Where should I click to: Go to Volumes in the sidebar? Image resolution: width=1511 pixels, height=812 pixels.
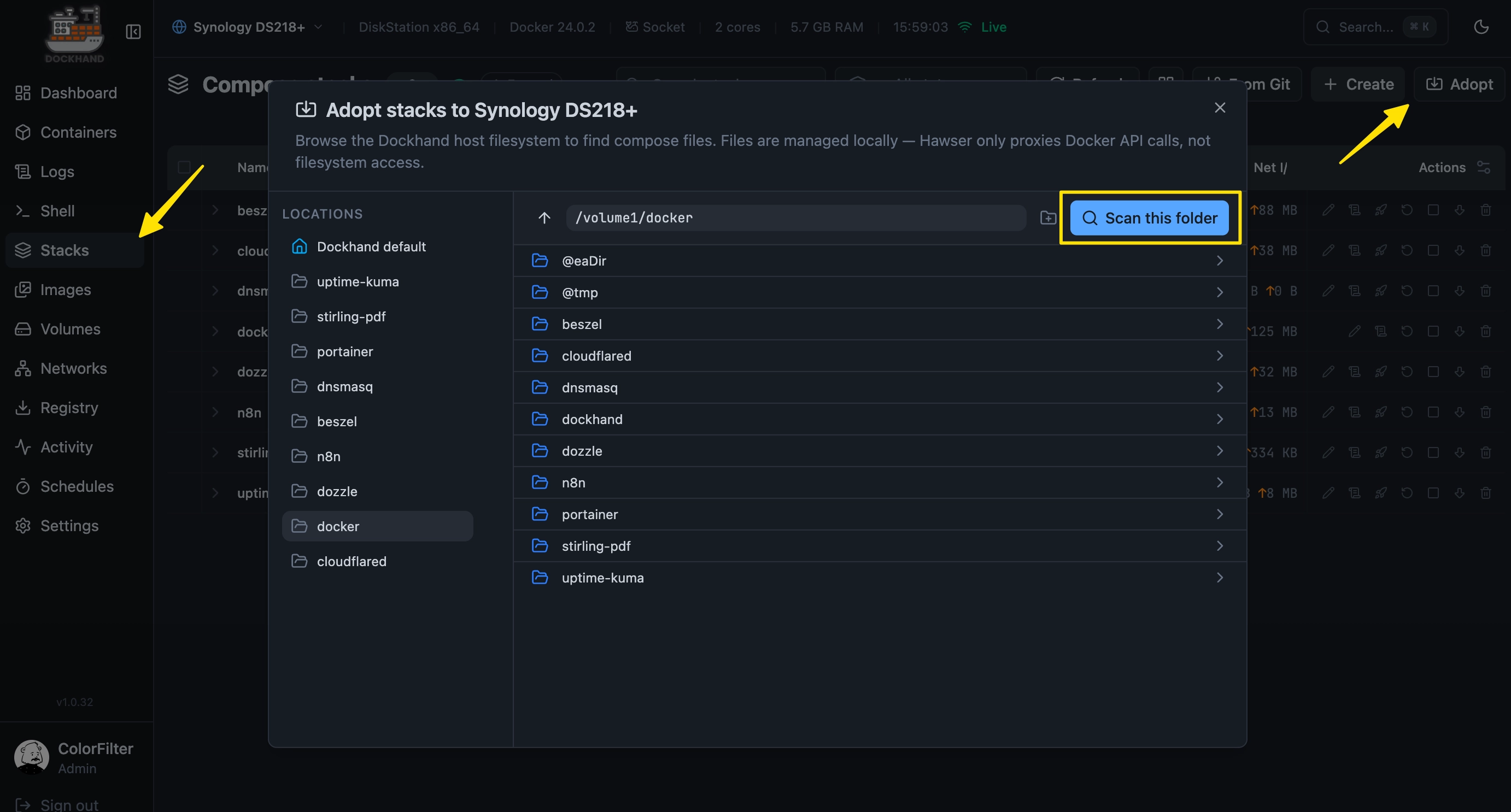pos(75,329)
